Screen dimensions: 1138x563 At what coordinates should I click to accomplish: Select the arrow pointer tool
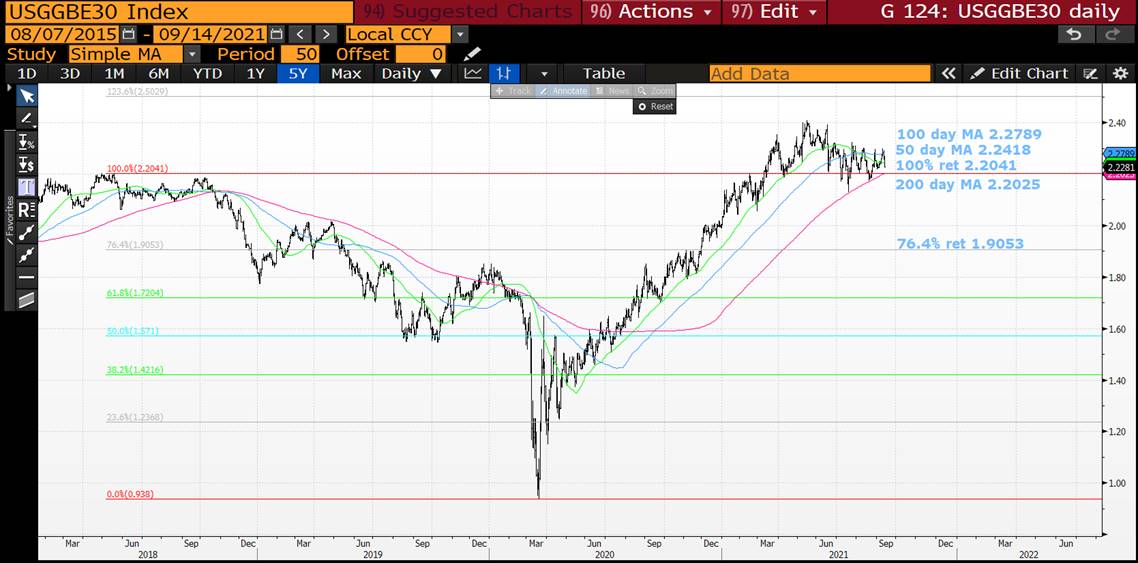coord(27,95)
